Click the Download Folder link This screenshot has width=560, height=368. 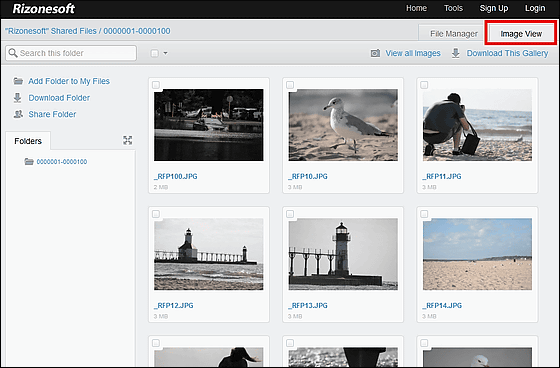pos(59,98)
